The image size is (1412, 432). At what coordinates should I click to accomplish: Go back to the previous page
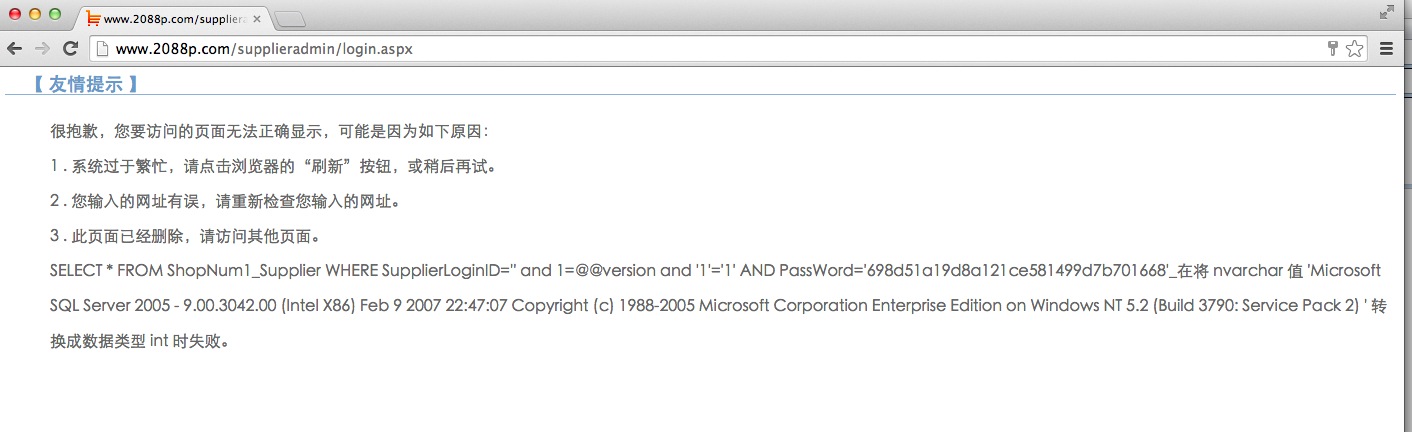pyautogui.click(x=15, y=48)
